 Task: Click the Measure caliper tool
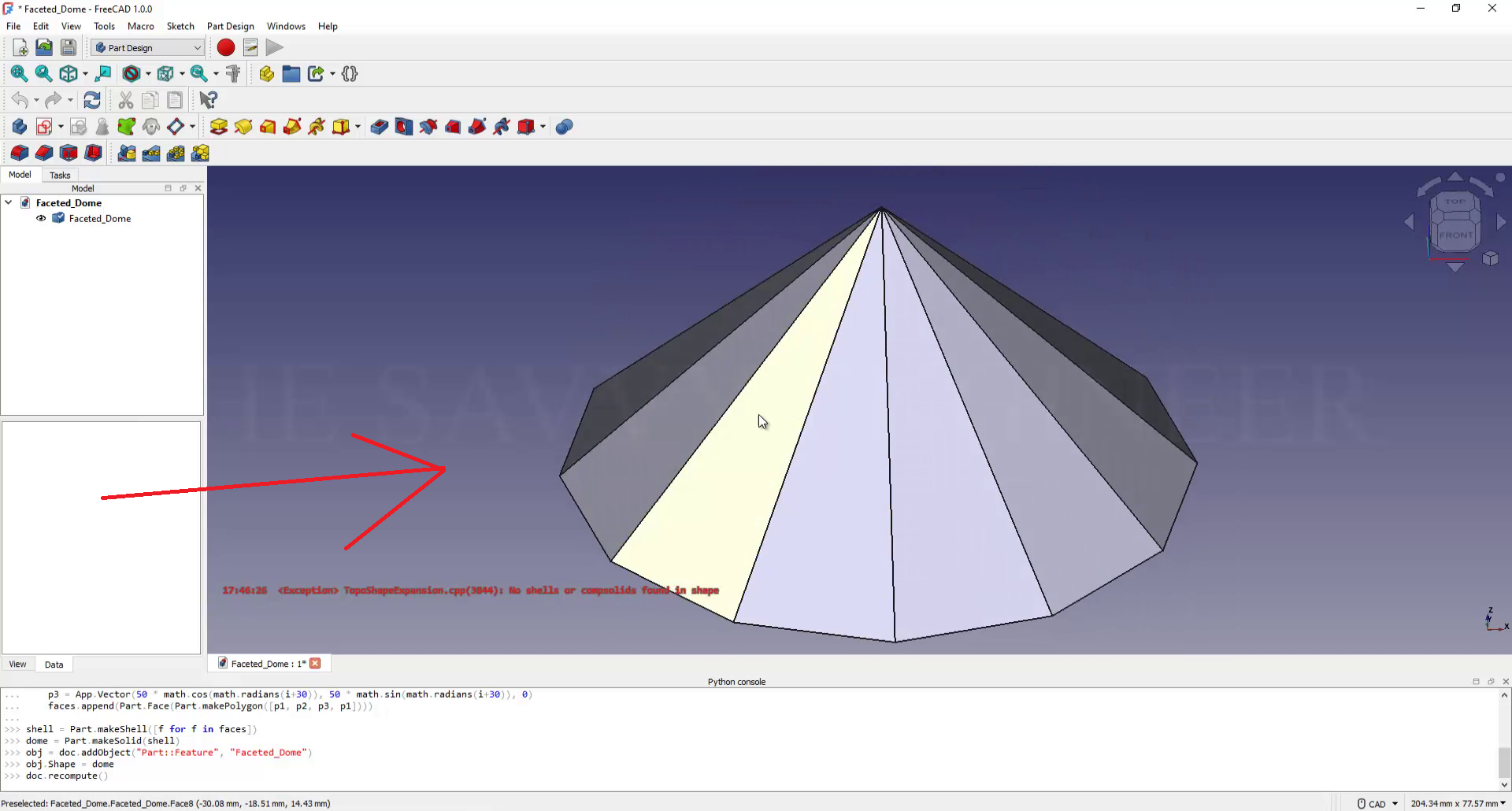[x=233, y=74]
